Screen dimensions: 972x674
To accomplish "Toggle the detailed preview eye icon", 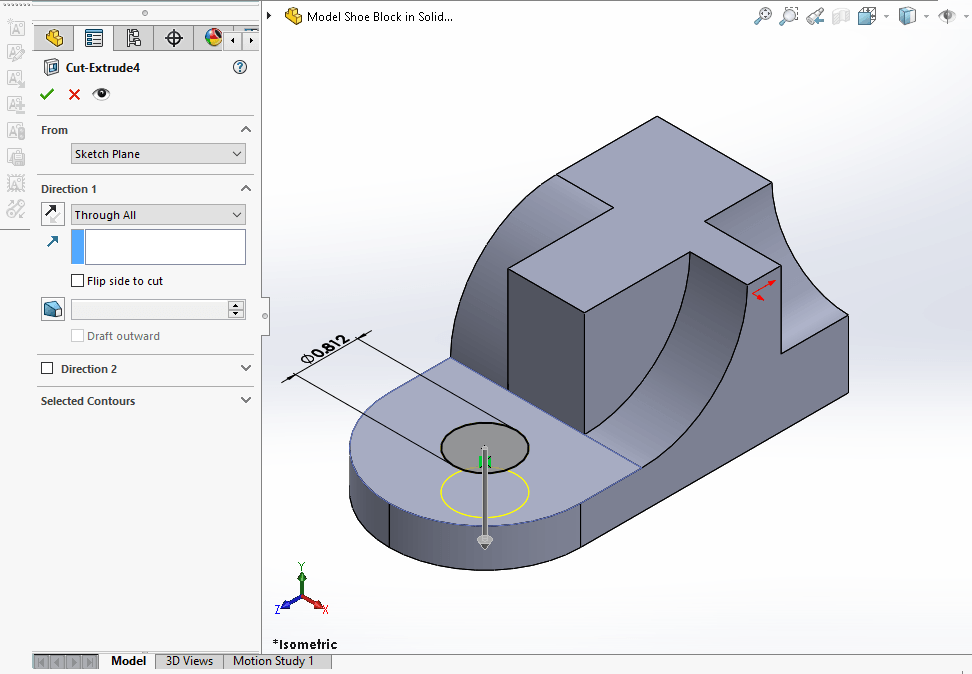I will [101, 94].
